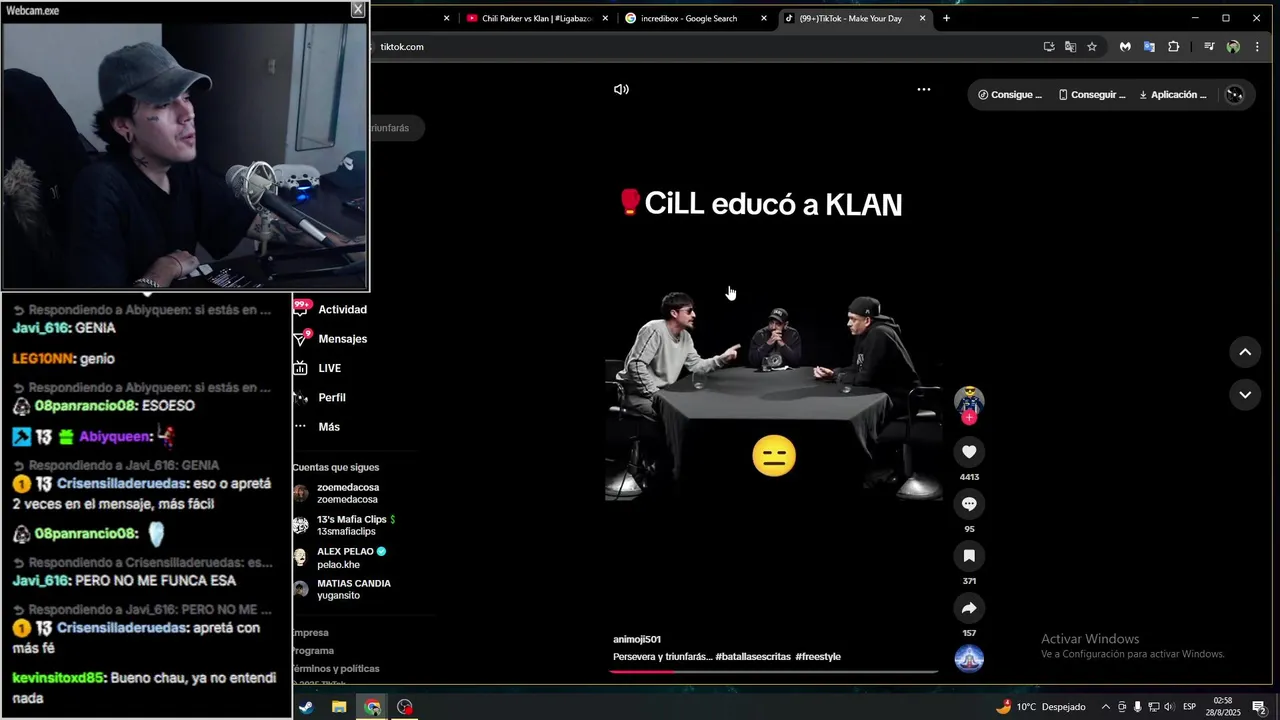Open the Chrome extensions puzzle icon

point(1174,47)
